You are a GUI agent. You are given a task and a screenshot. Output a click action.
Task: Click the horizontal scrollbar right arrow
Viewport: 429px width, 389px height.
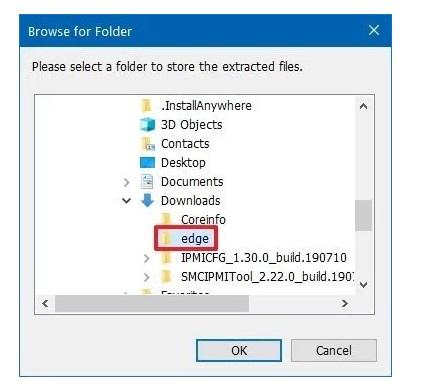coord(345,303)
